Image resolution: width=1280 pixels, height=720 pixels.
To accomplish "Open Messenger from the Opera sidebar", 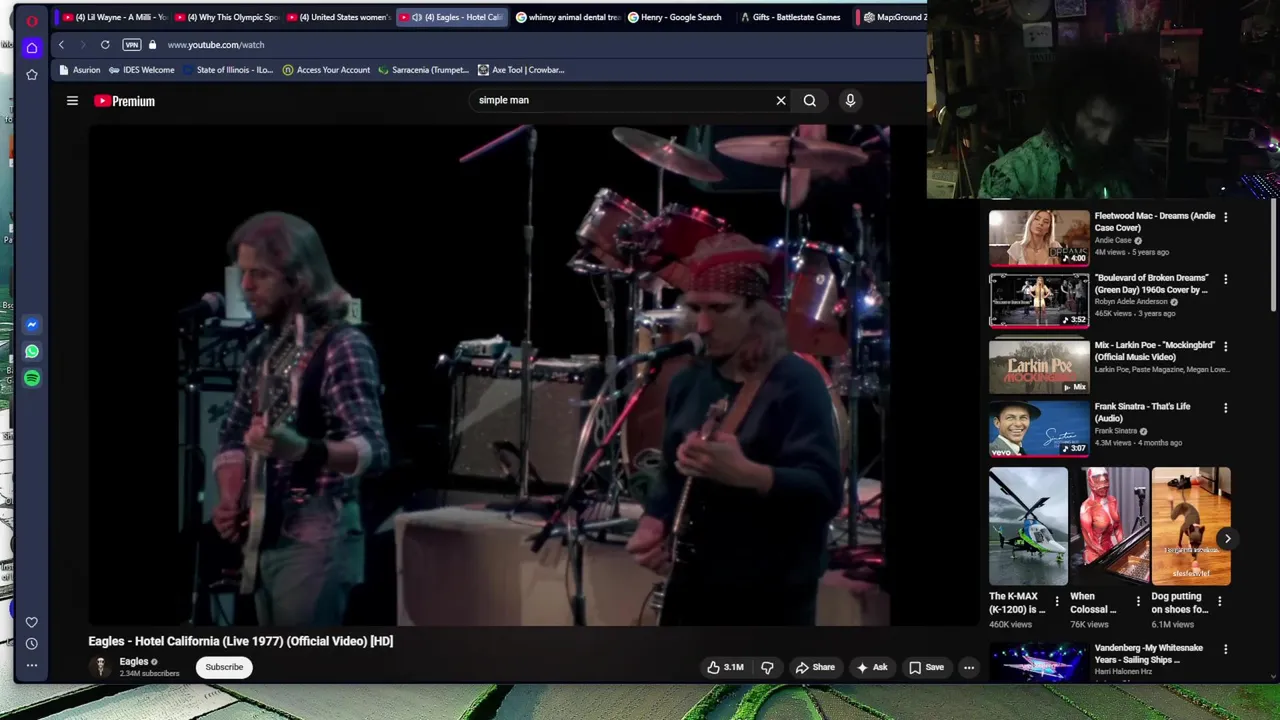I will coord(32,324).
